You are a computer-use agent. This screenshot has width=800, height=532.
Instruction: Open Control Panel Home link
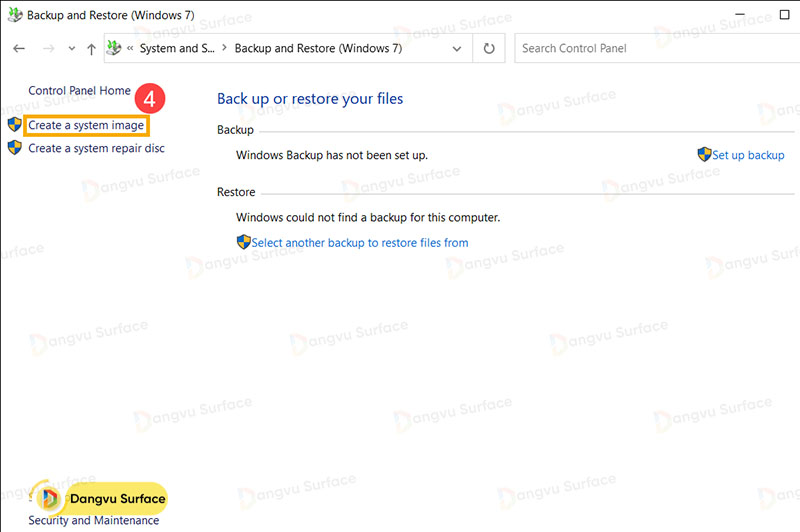point(80,91)
